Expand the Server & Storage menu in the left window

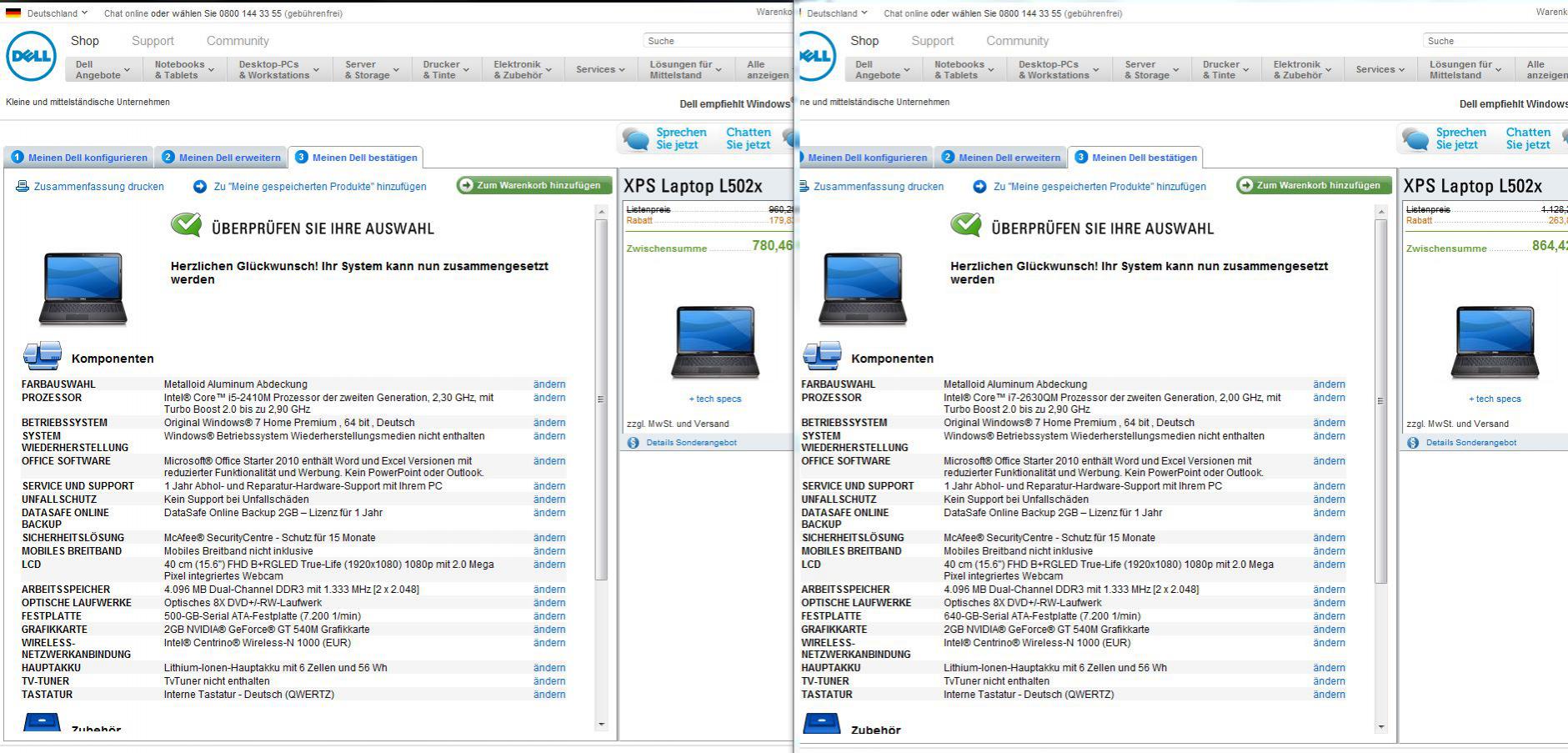[372, 69]
